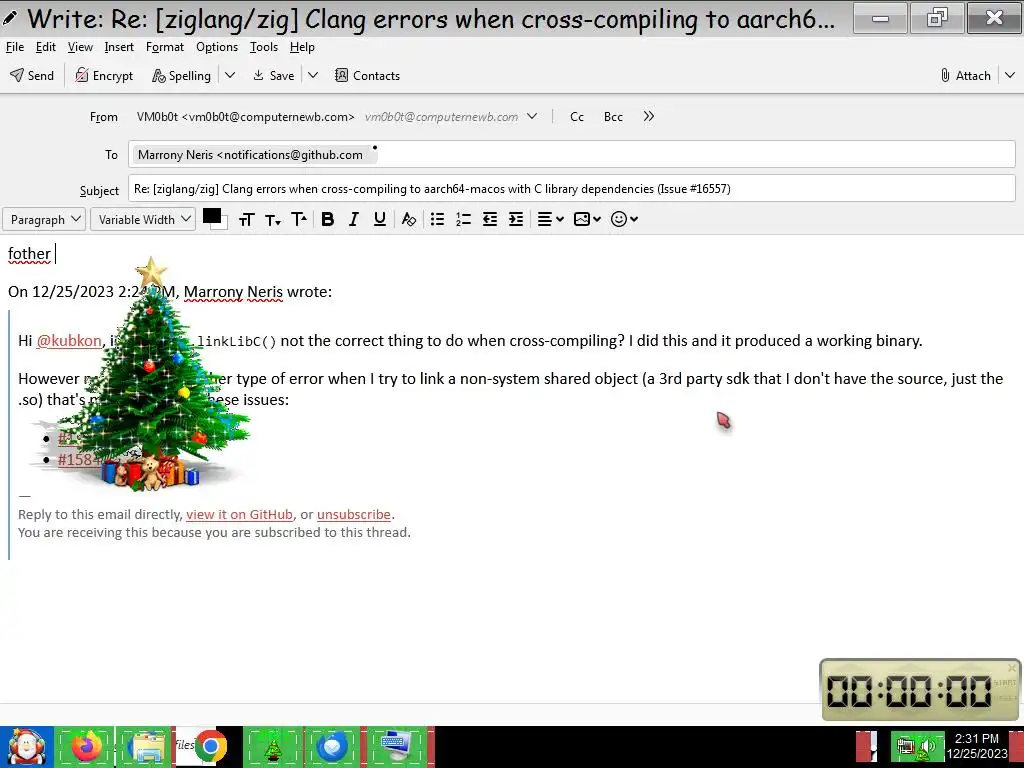Add a Cc address field

pyautogui.click(x=577, y=117)
